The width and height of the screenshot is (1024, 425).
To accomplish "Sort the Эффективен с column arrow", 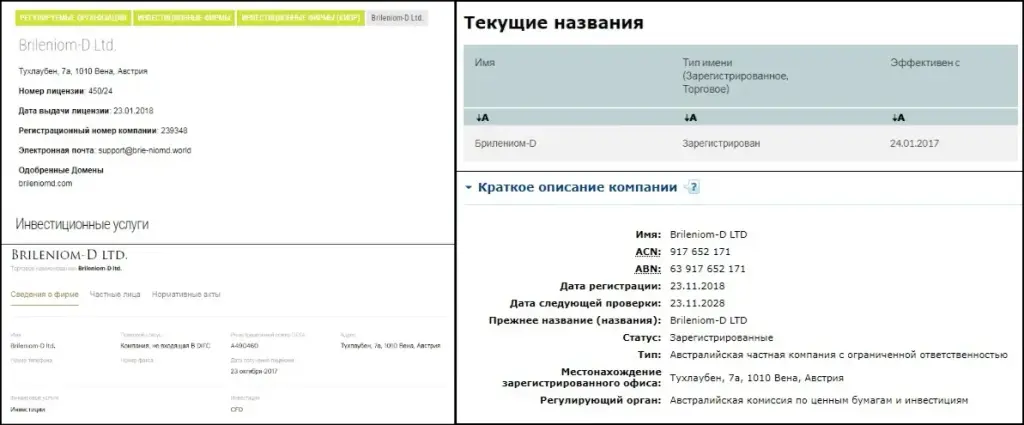I will [898, 118].
